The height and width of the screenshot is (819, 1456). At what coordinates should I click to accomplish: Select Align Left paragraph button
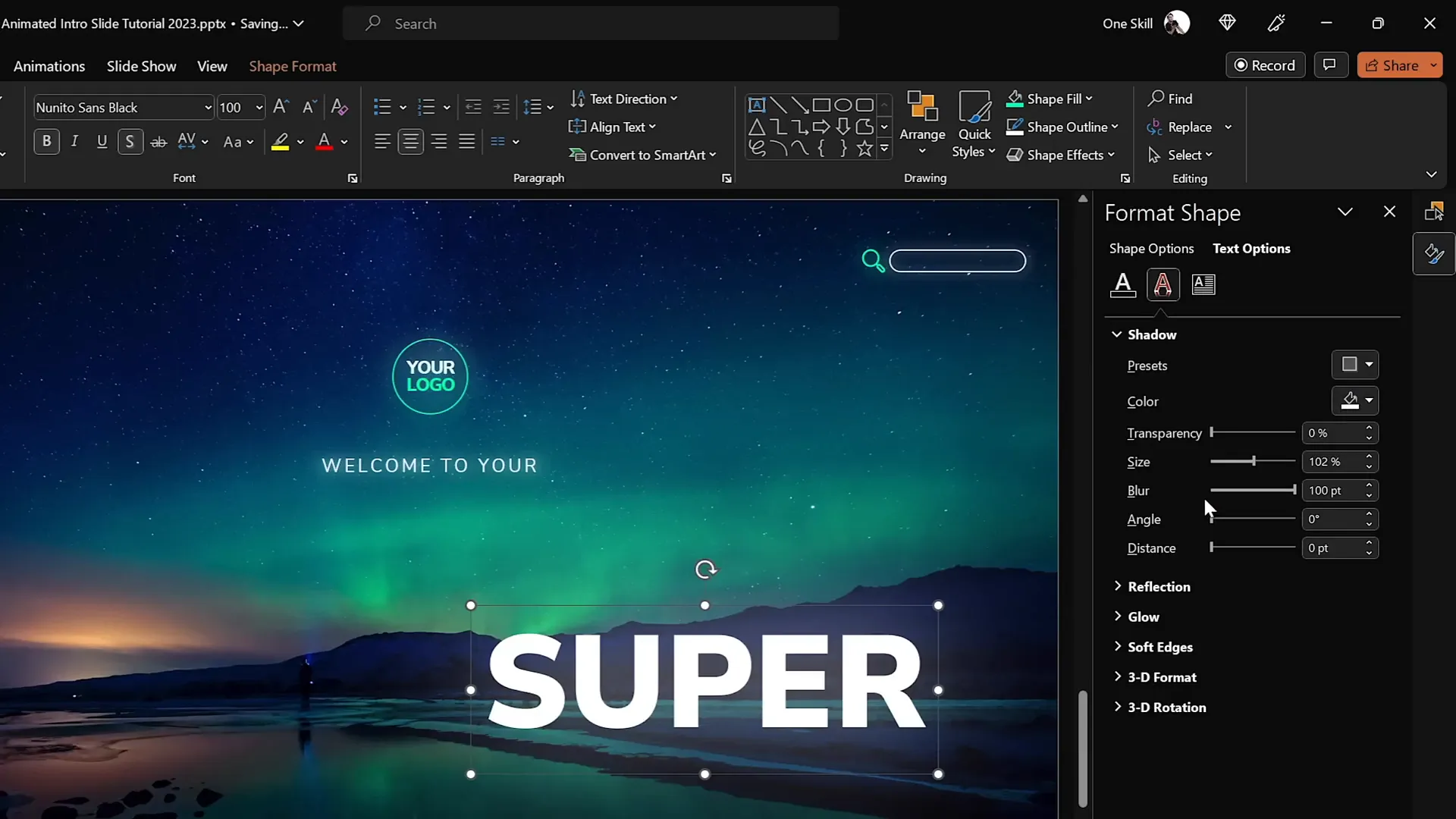[x=382, y=141]
